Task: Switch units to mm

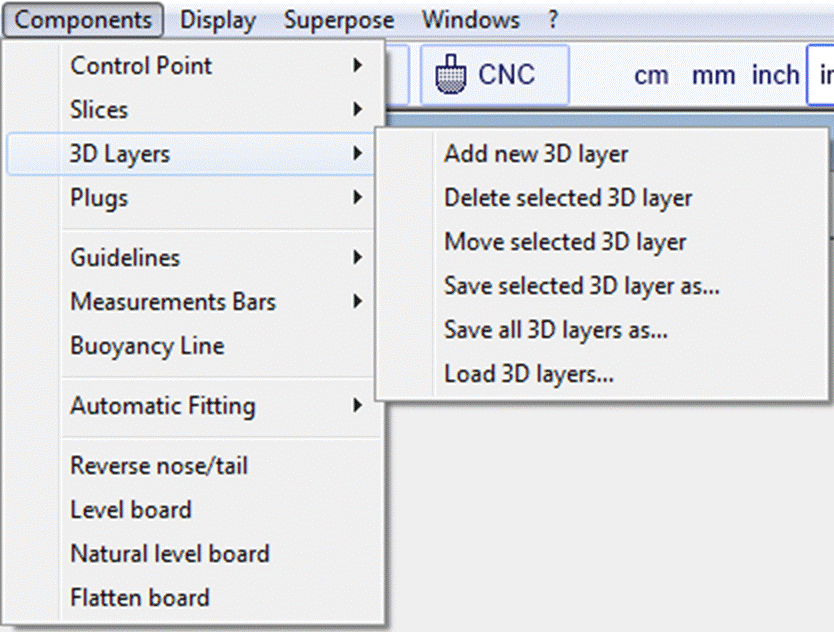Action: [713, 75]
